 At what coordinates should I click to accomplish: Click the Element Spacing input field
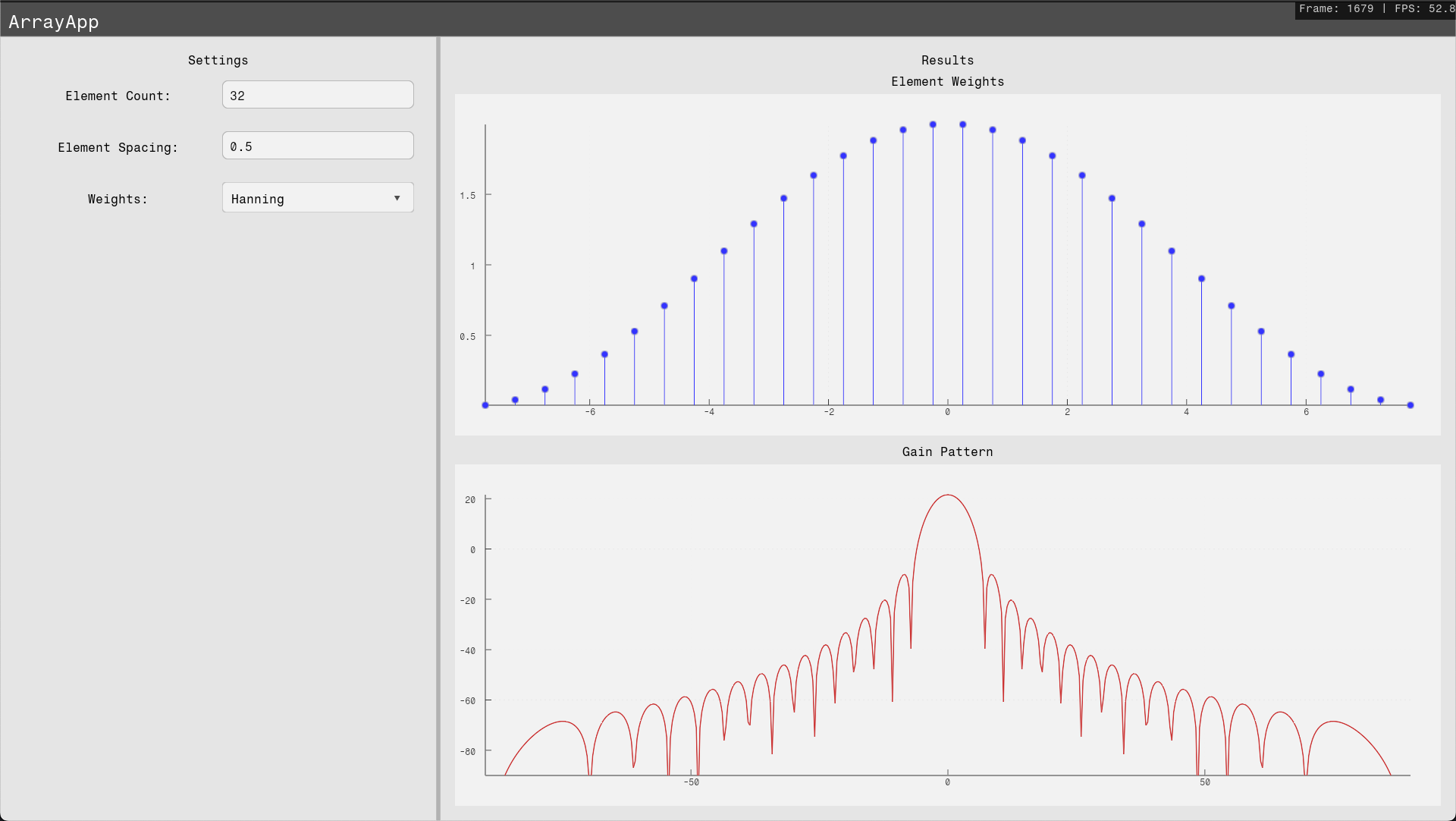tap(318, 146)
